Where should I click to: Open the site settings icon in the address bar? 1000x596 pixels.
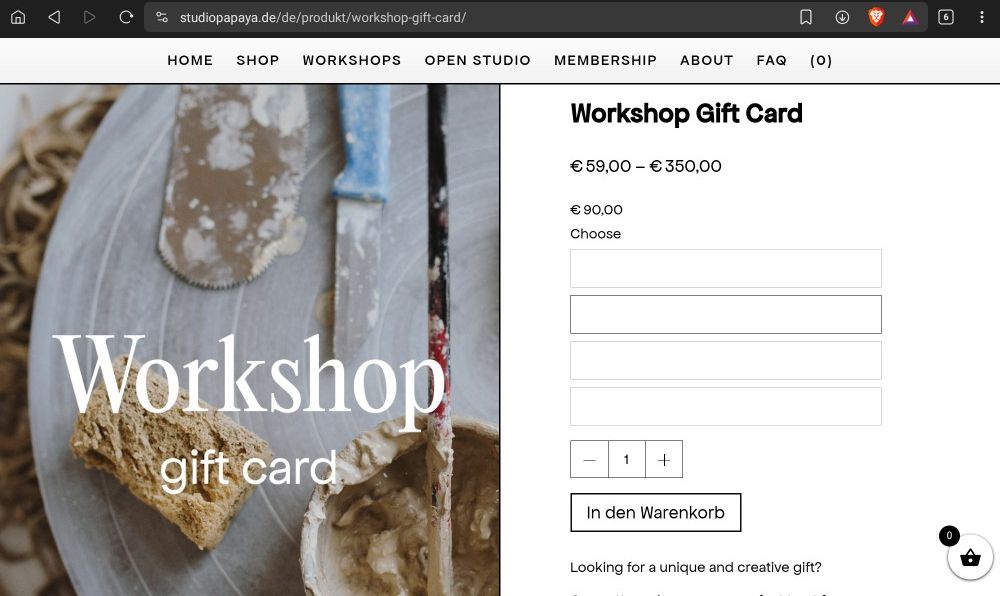(x=162, y=17)
